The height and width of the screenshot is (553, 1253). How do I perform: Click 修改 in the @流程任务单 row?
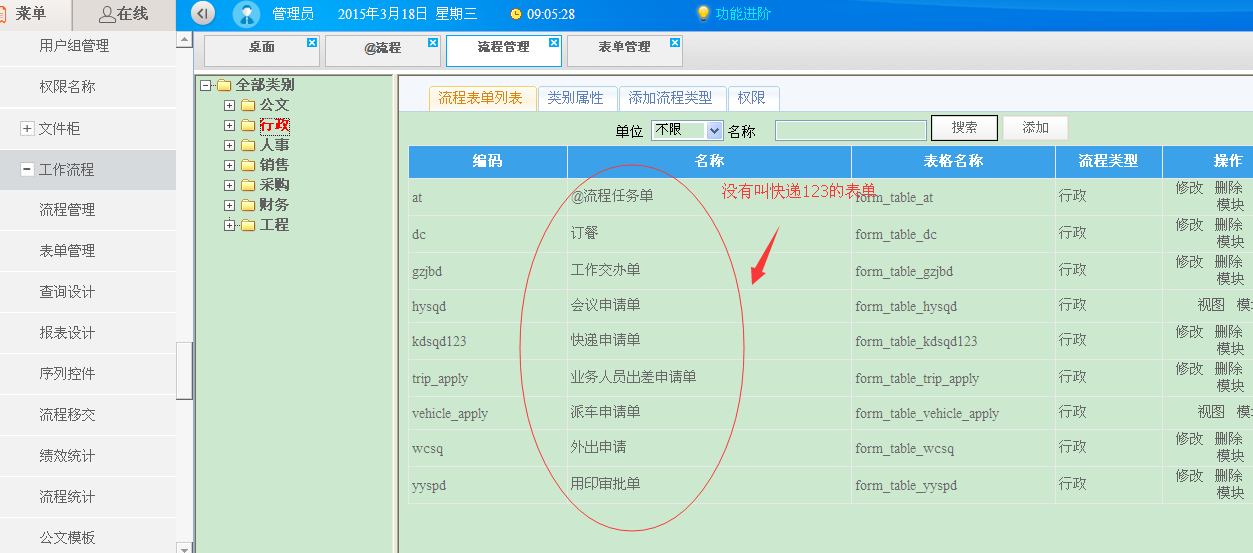[x=1189, y=188]
